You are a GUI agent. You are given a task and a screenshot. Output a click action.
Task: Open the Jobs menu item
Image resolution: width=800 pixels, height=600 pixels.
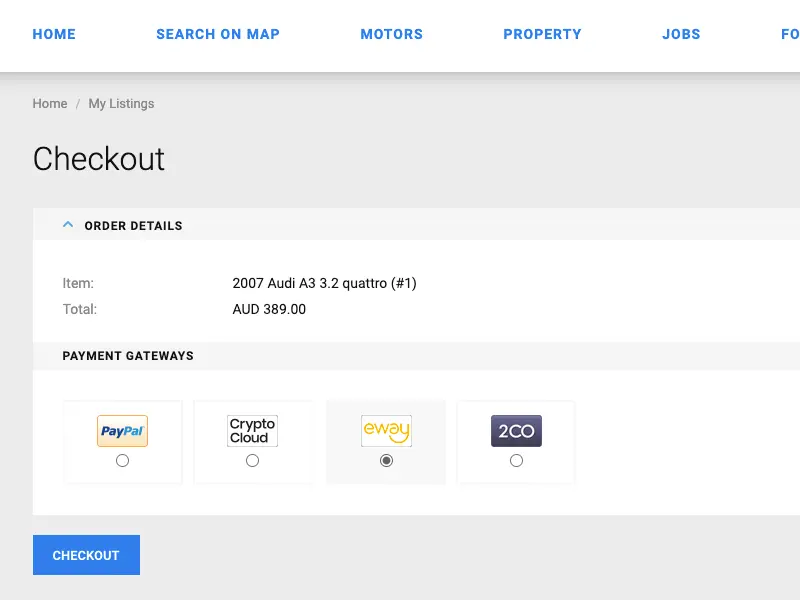681,34
